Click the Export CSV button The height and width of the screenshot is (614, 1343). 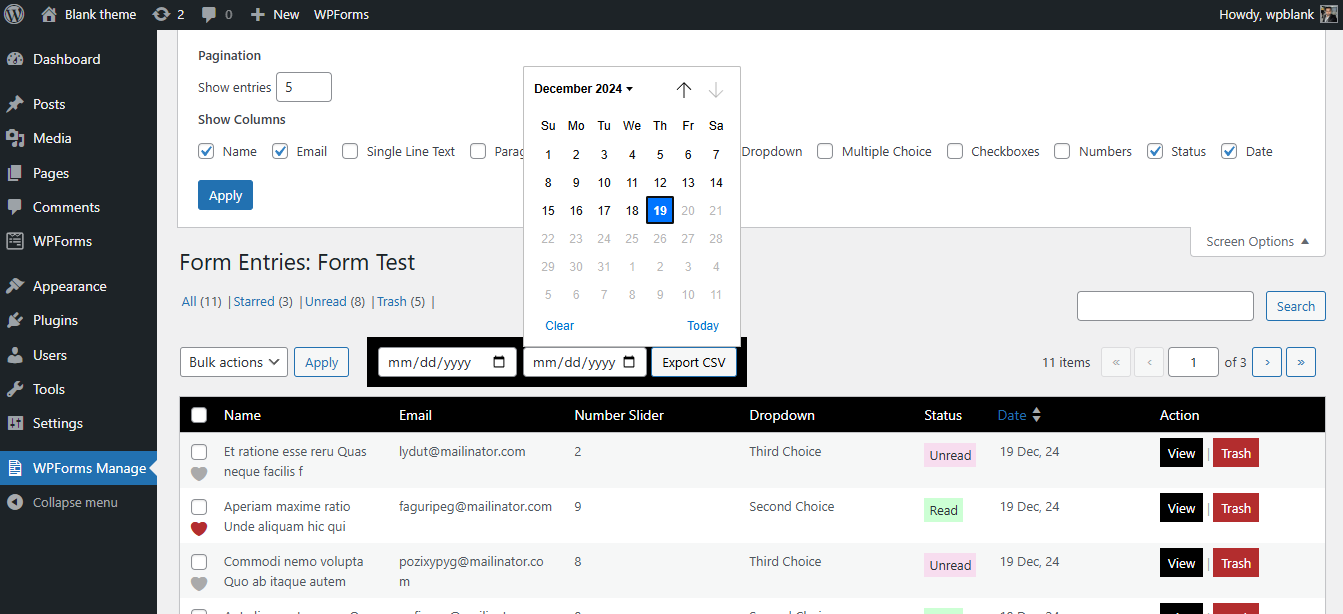pyautogui.click(x=694, y=362)
